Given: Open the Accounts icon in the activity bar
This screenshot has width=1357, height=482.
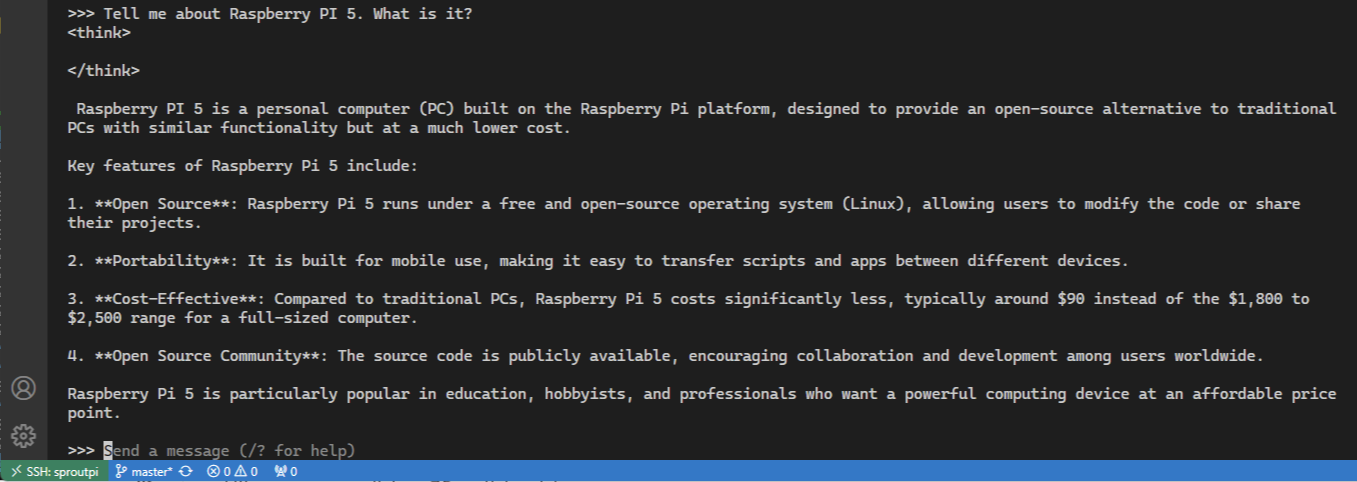Looking at the screenshot, I should (23, 388).
